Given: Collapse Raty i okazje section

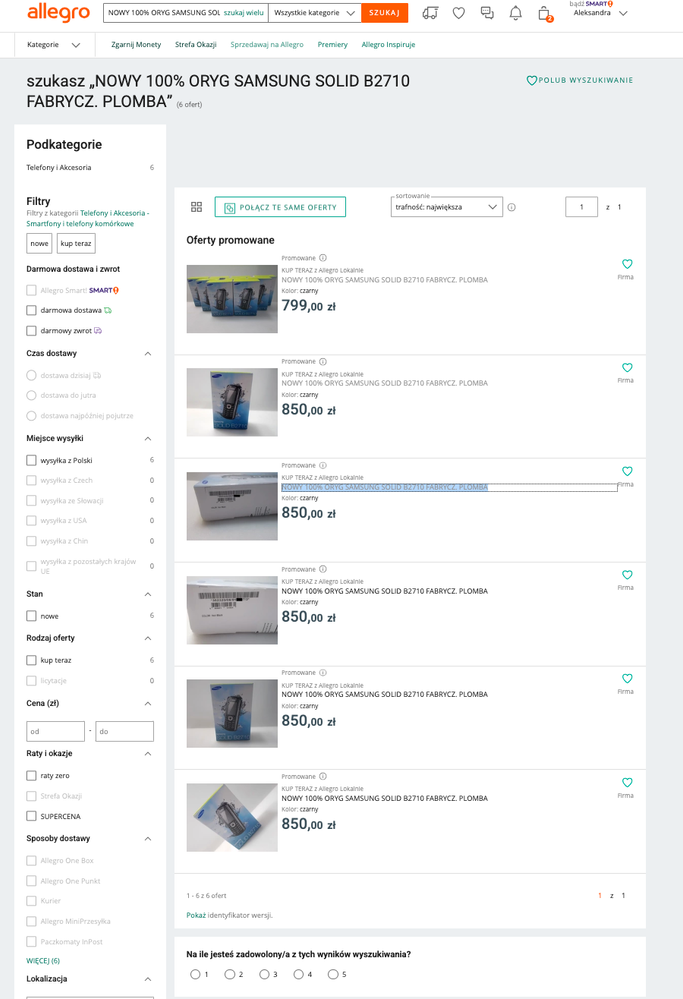Looking at the screenshot, I should (x=148, y=754).
